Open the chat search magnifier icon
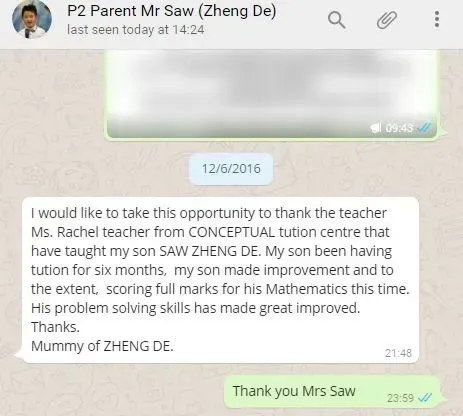Viewport: 463px width, 416px height. (x=336, y=20)
